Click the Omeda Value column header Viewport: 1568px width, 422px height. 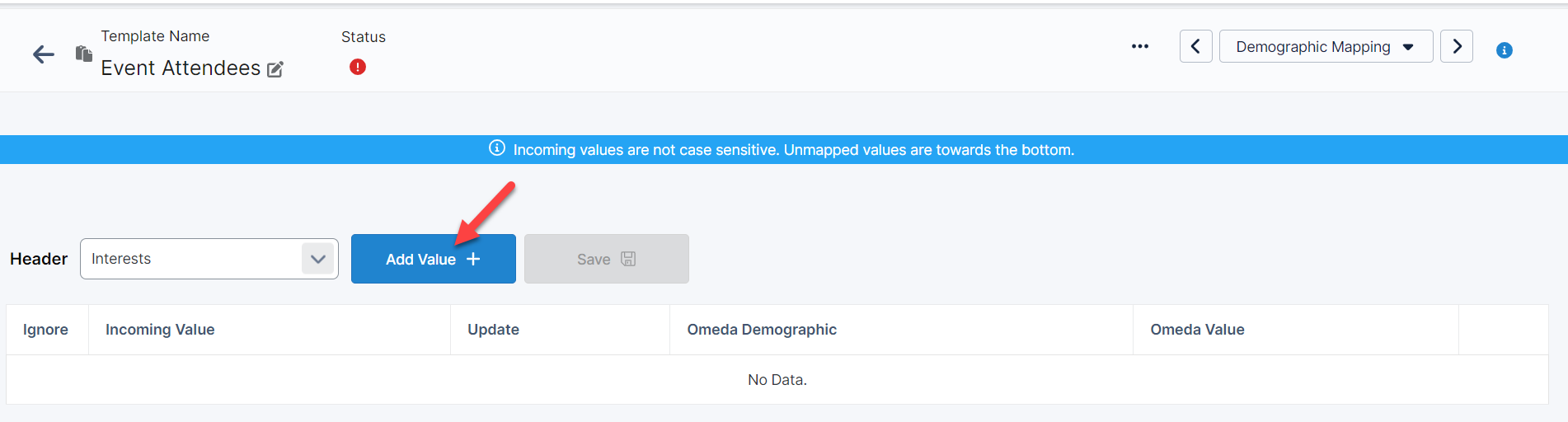point(1197,330)
